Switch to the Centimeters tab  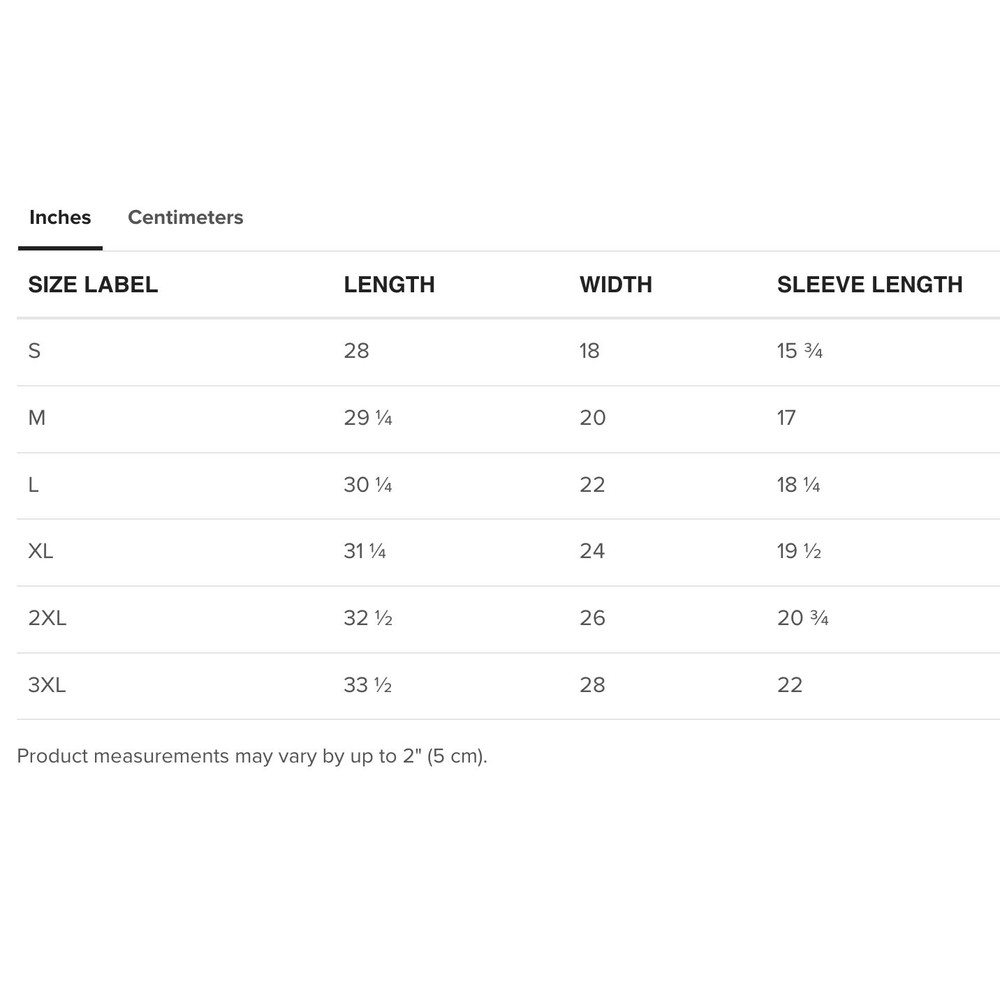click(185, 218)
